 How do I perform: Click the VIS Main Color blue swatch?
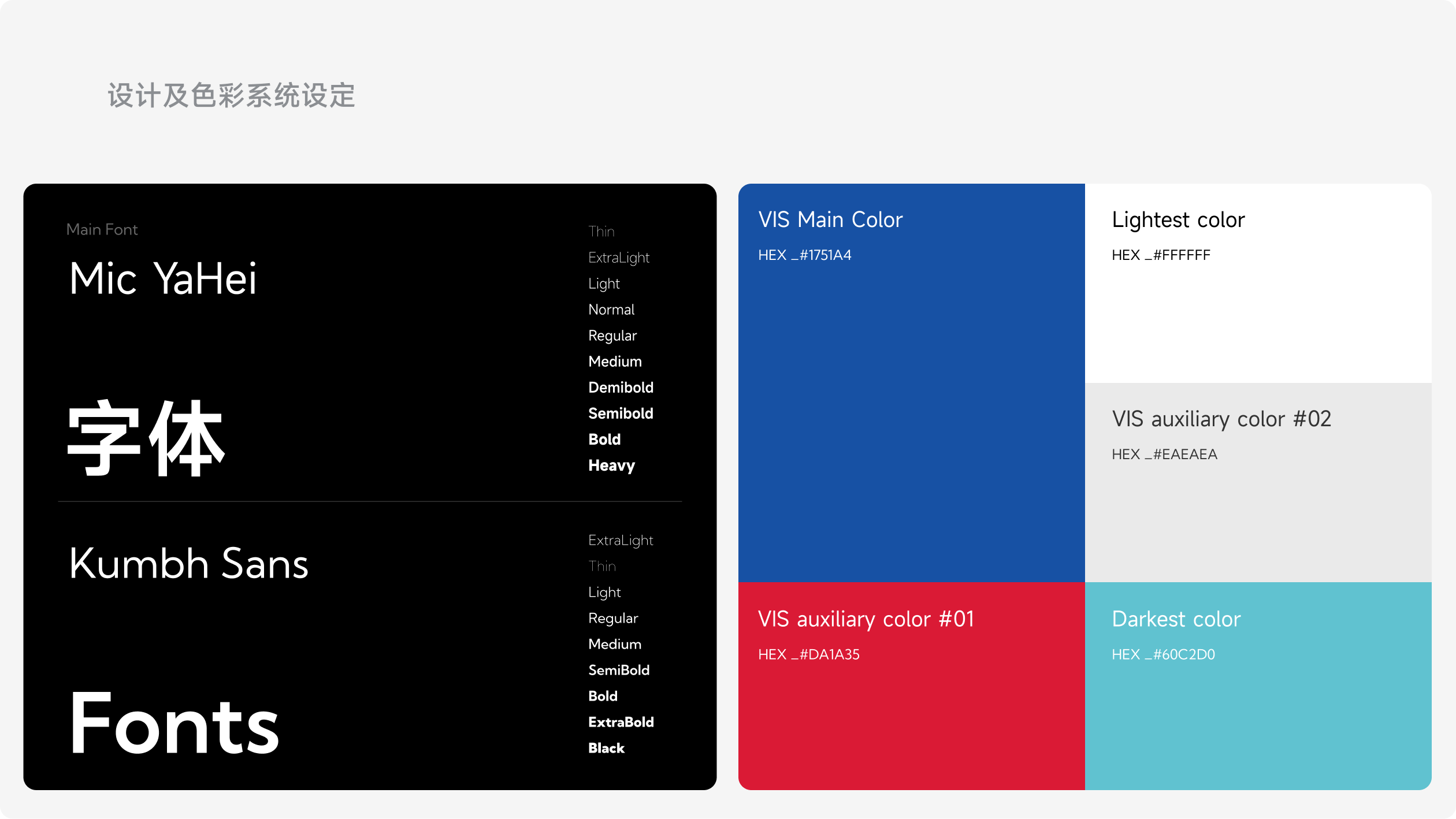pyautogui.click(x=911, y=404)
